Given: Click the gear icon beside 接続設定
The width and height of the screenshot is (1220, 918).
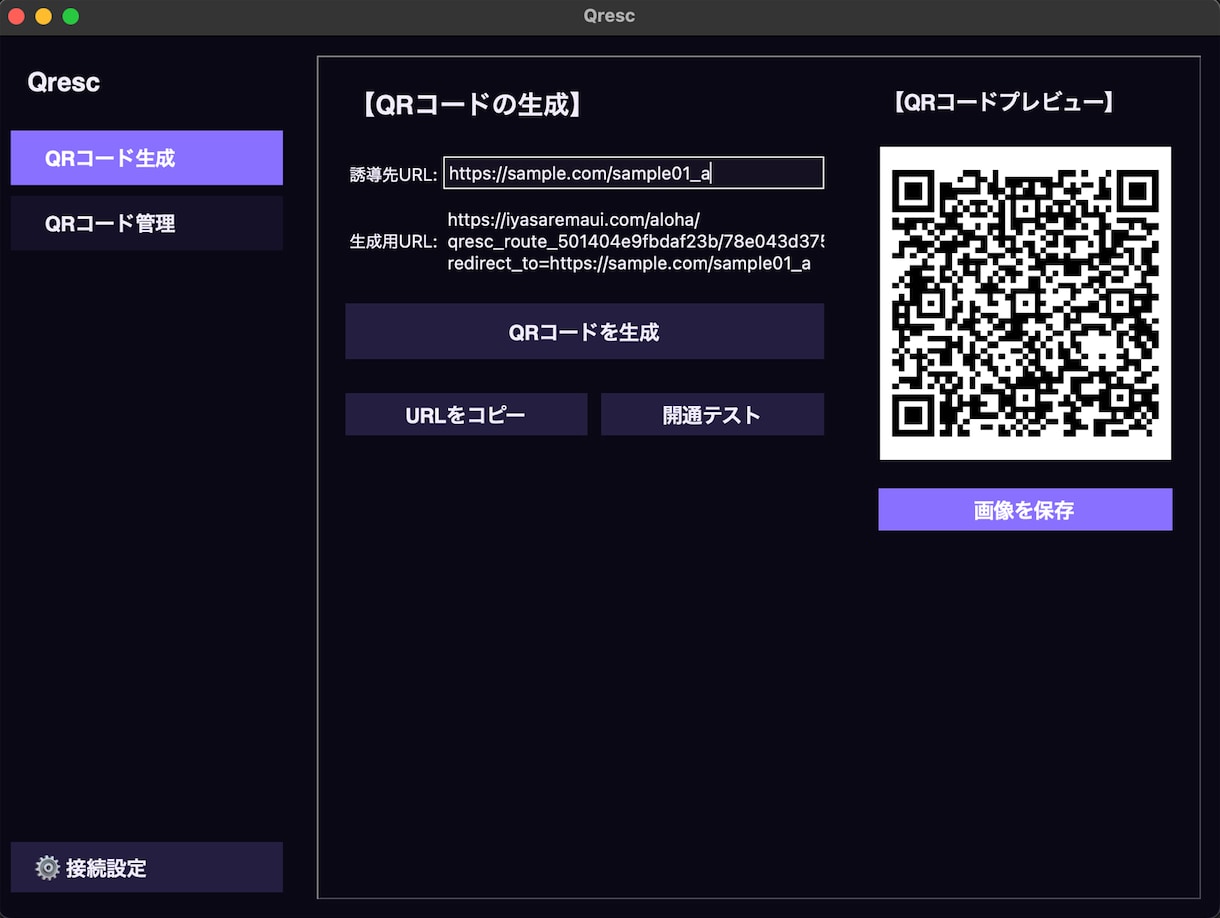Looking at the screenshot, I should (x=47, y=867).
